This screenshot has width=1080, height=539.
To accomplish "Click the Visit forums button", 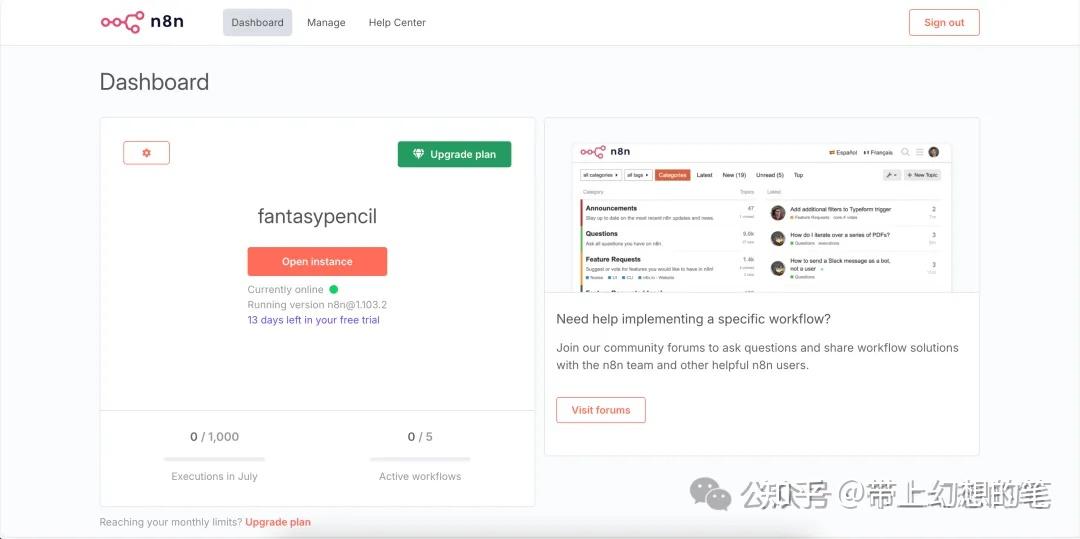I will click(601, 410).
